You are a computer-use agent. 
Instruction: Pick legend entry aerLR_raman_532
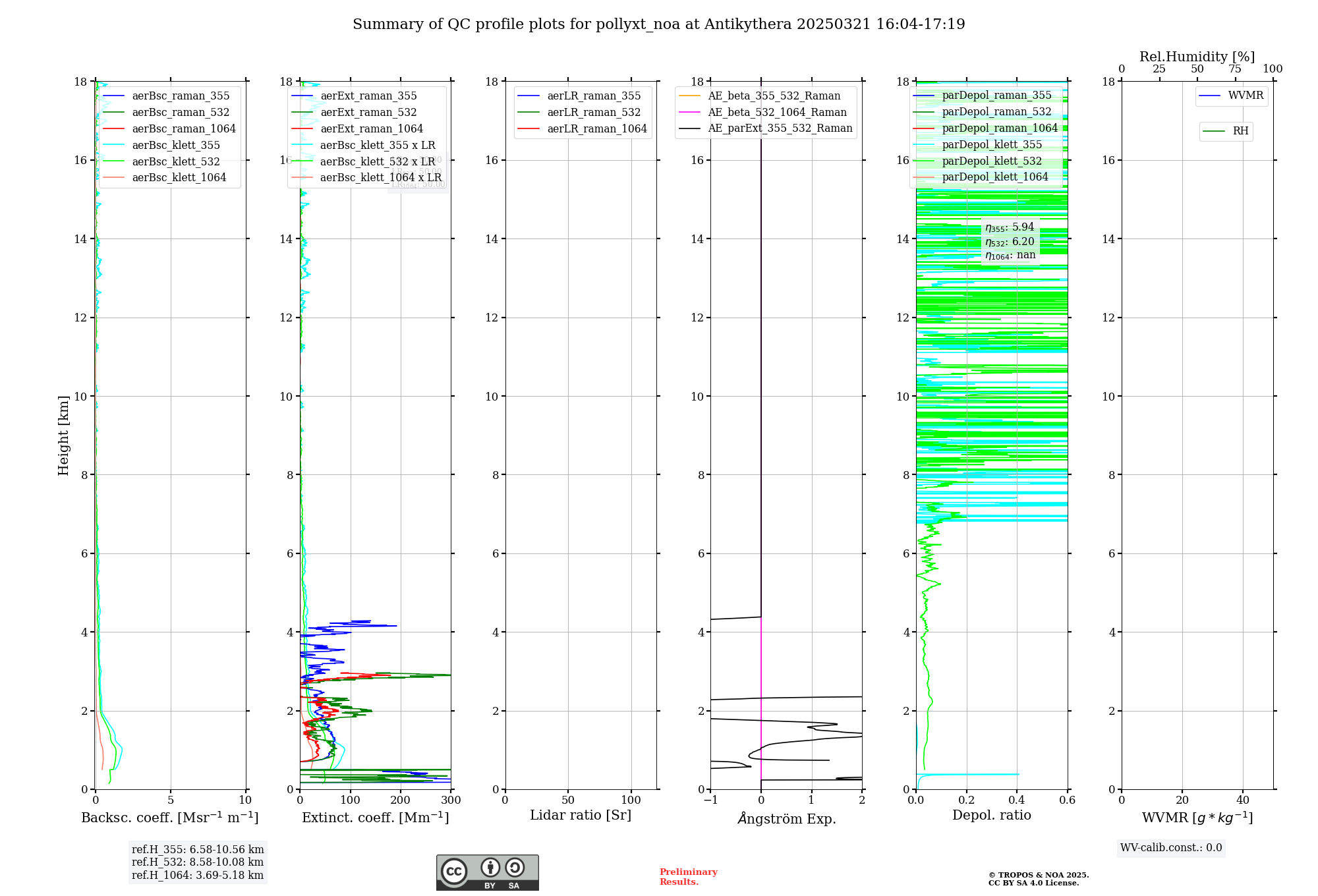(579, 113)
